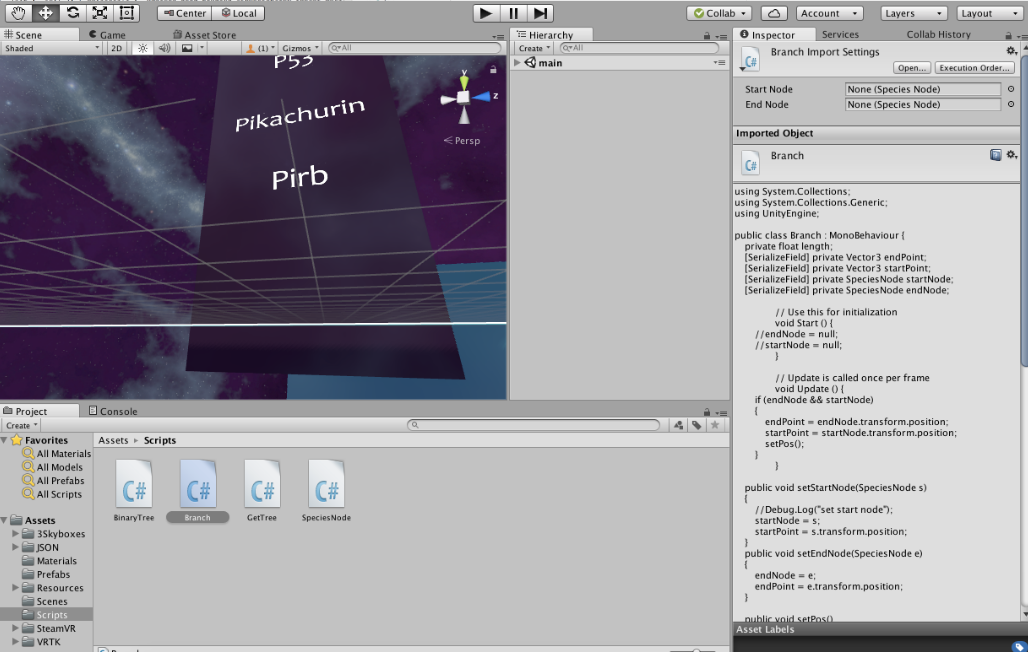Toggle scene effects image button

point(187,48)
